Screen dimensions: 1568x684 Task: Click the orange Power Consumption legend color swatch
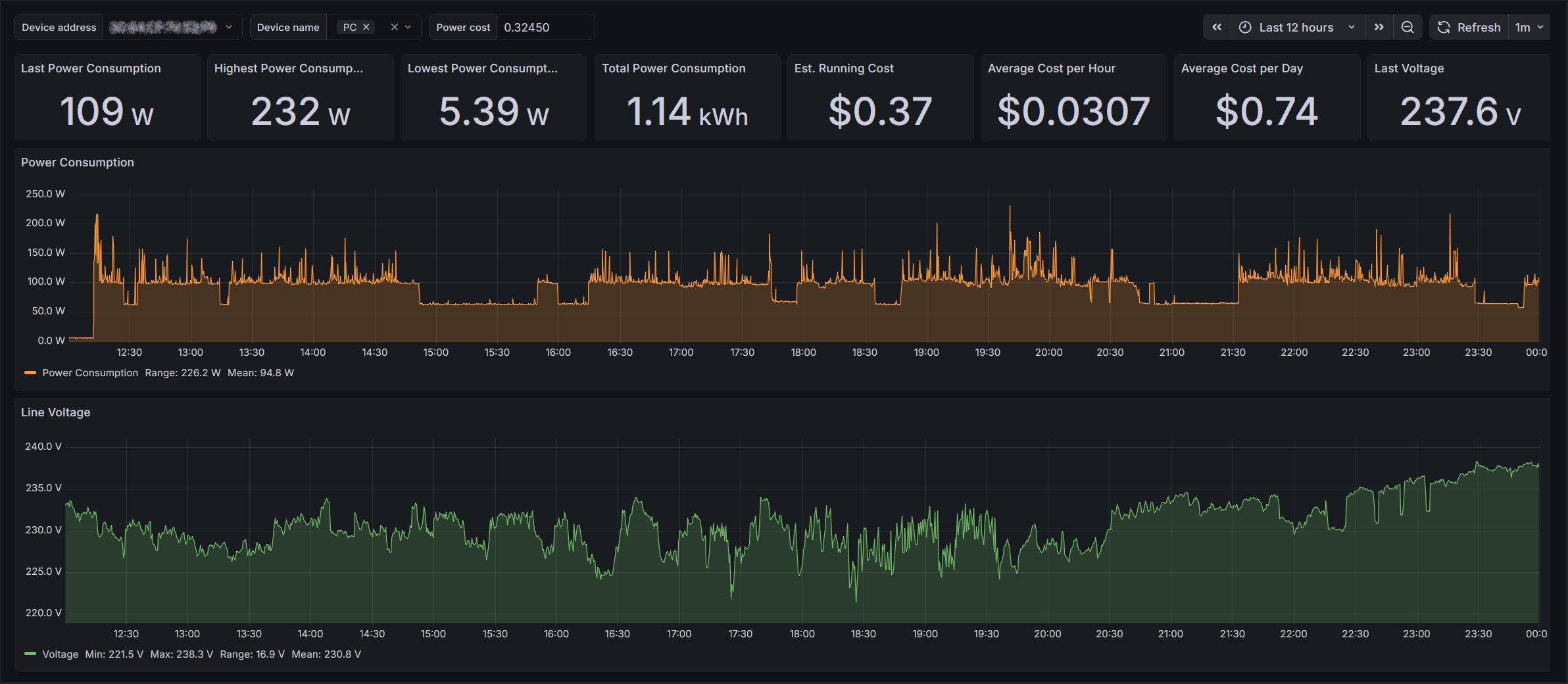click(x=30, y=373)
